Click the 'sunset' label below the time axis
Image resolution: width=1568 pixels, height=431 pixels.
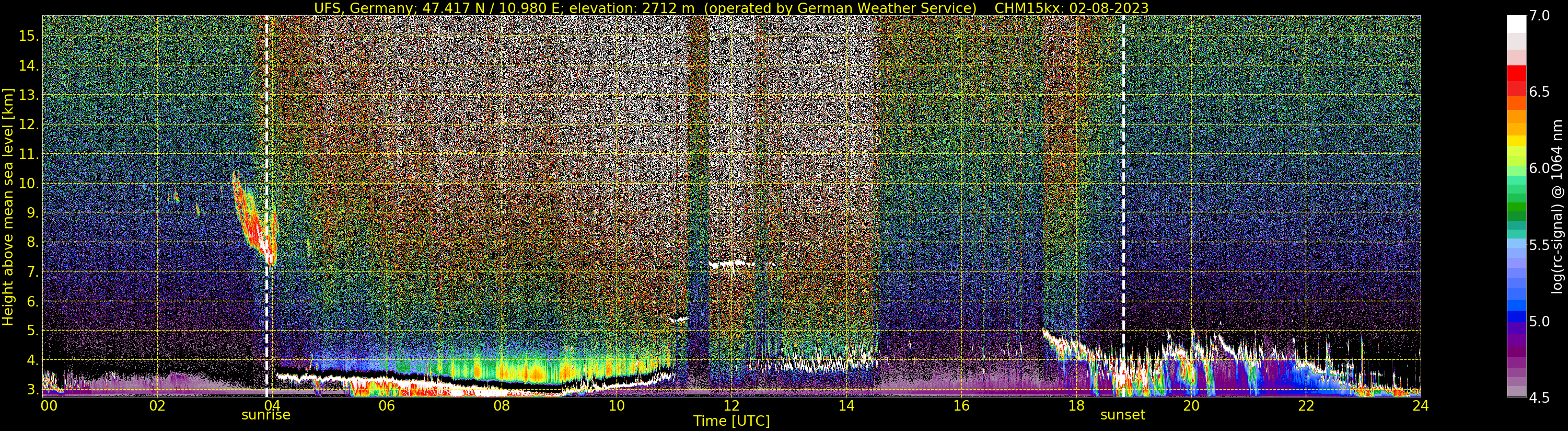coord(1122,415)
